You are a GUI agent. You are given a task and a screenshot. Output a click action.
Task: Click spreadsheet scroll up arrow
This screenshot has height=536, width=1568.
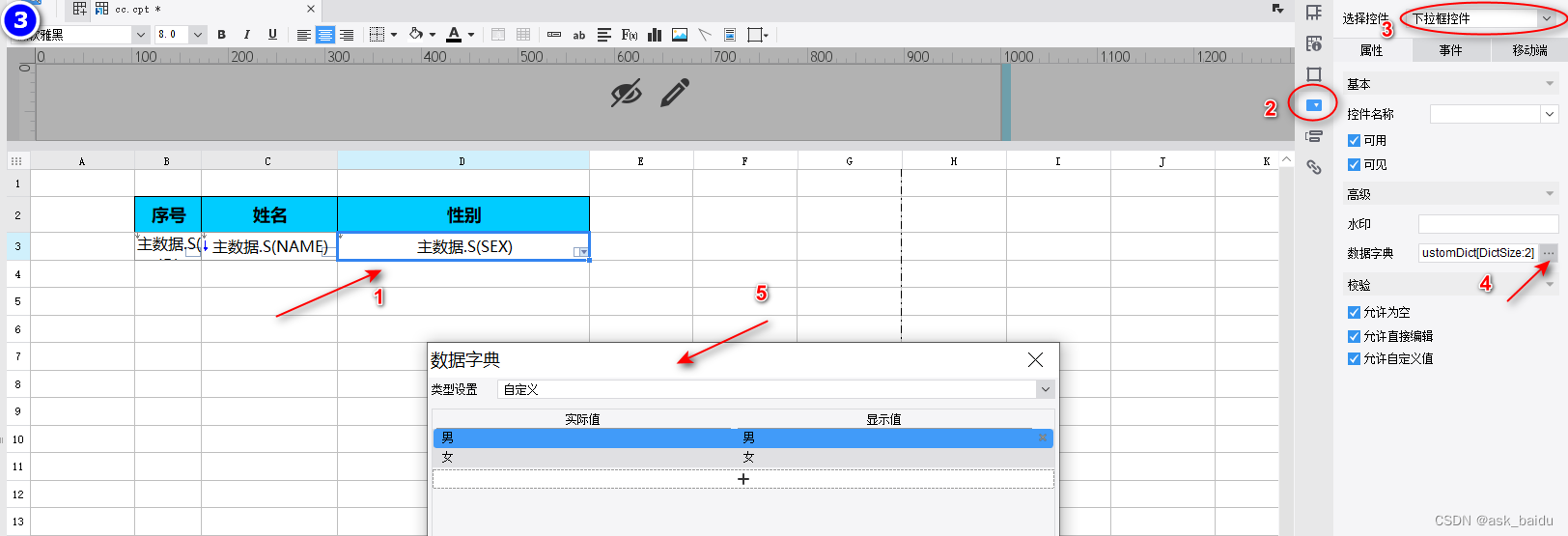pyautogui.click(x=1286, y=159)
